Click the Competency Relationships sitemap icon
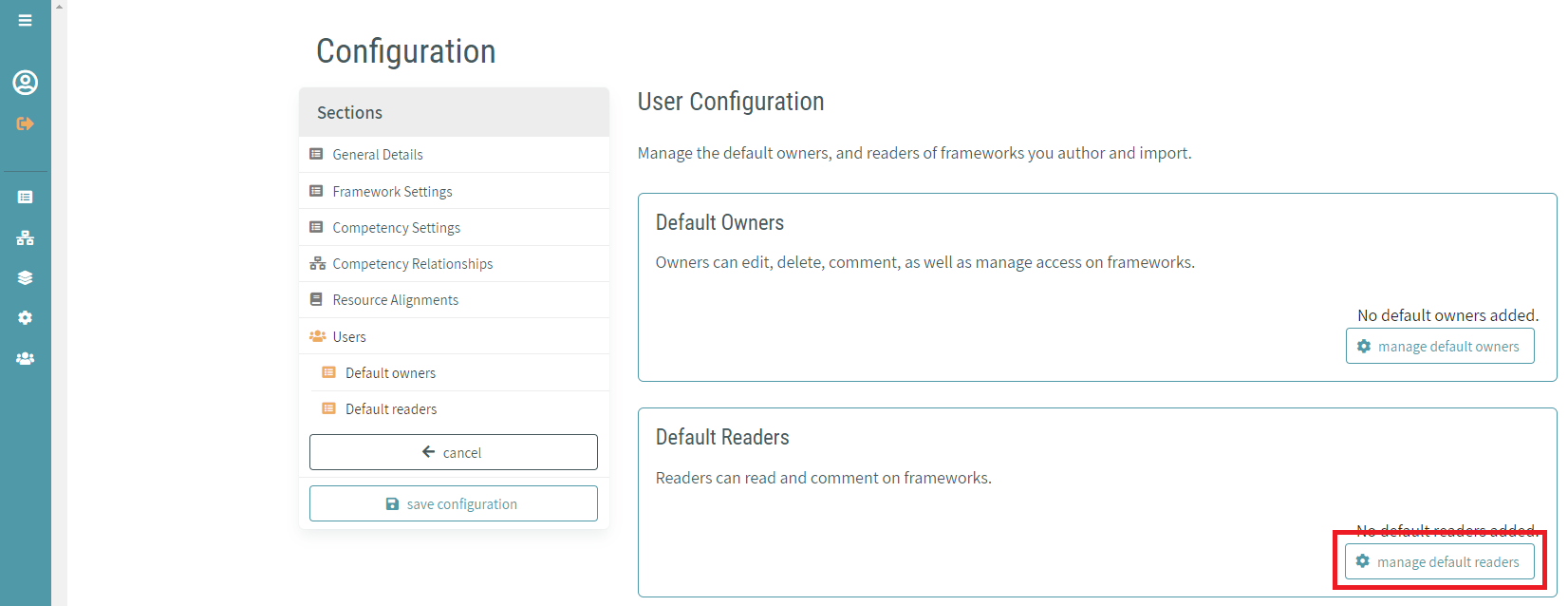Viewport: 1568px width, 606px height. tap(317, 263)
